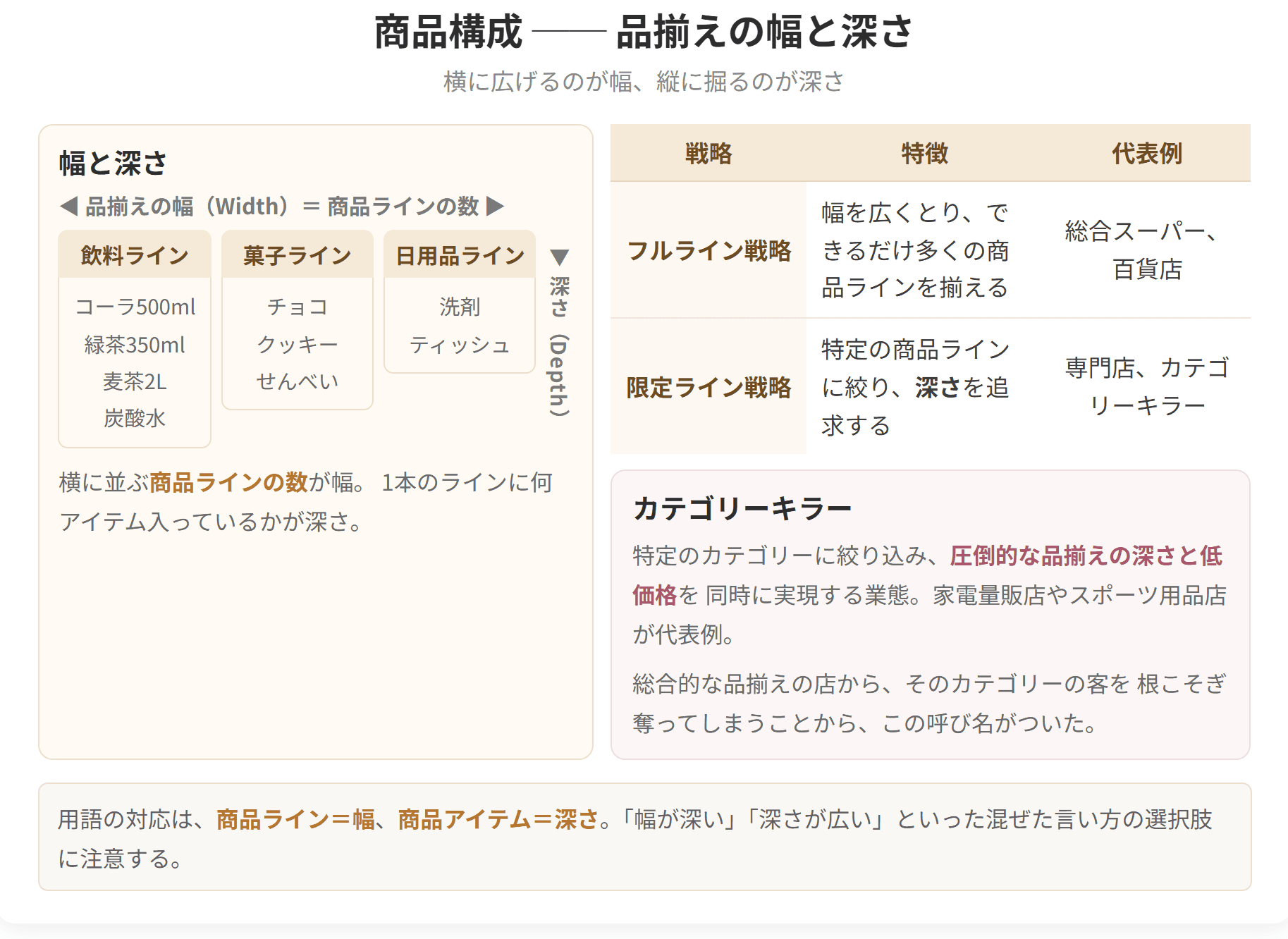Image resolution: width=1288 pixels, height=939 pixels.
Task: Click the right triangle arrow after 商品ラインの数
Action: tap(496, 207)
